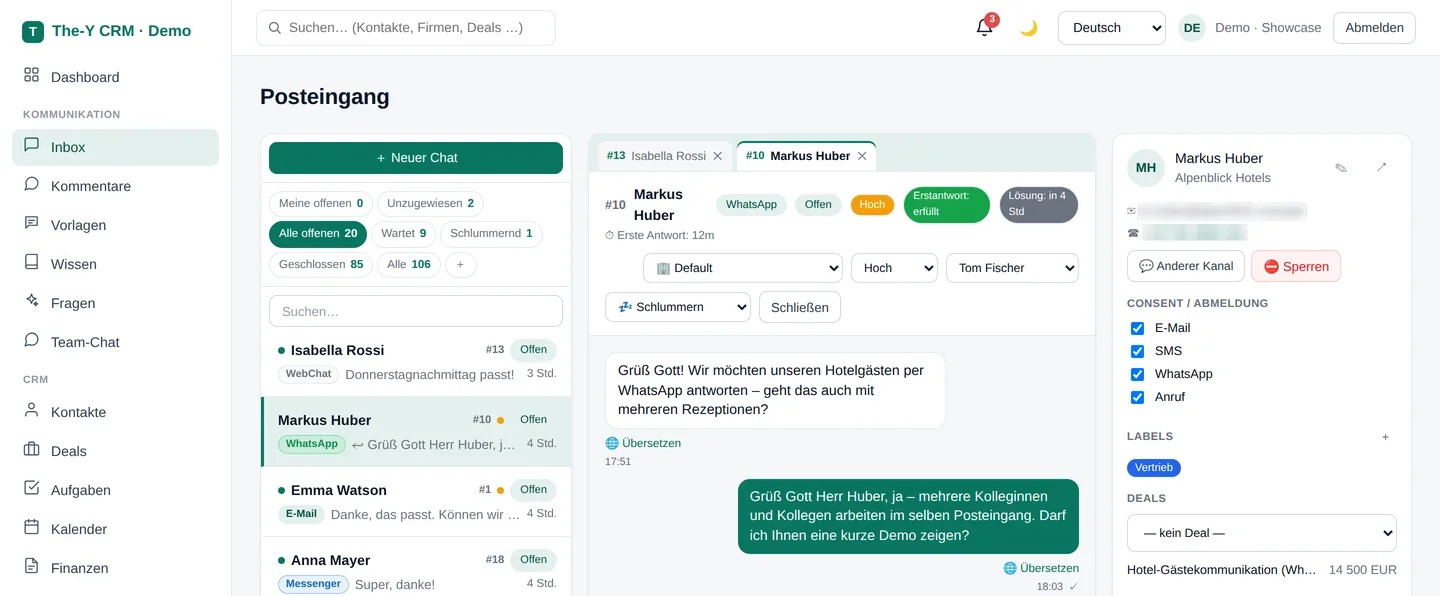The image size is (1440, 596).
Task: Click Übersetzen under the outgoing reply
Action: [x=1041, y=568]
